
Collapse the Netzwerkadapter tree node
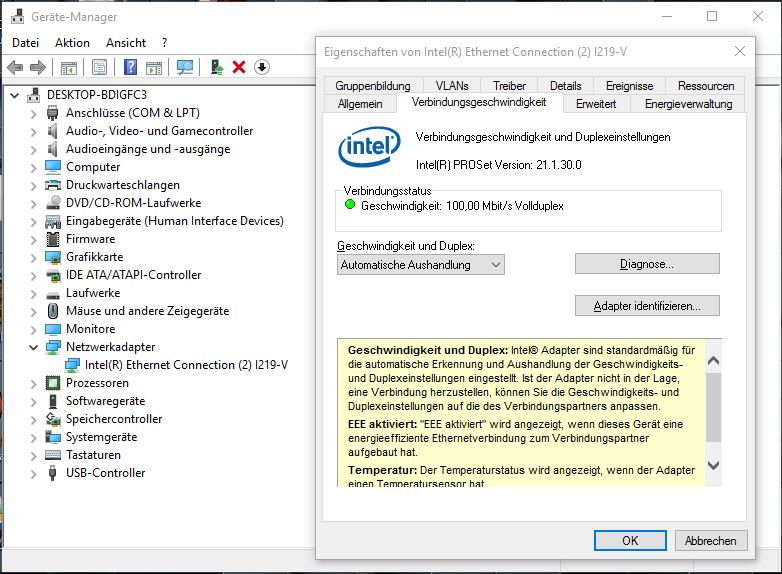tap(33, 347)
